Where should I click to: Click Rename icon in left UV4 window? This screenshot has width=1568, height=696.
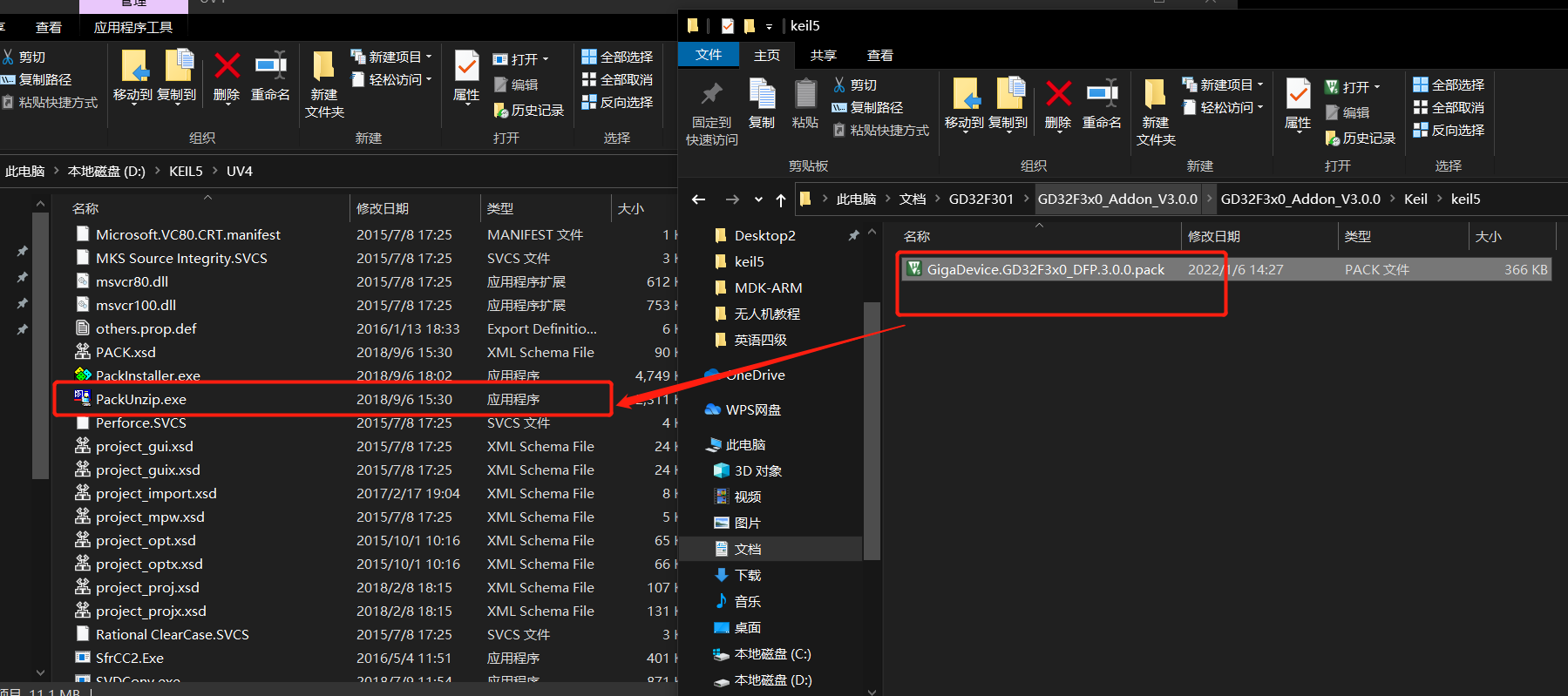coord(270,66)
